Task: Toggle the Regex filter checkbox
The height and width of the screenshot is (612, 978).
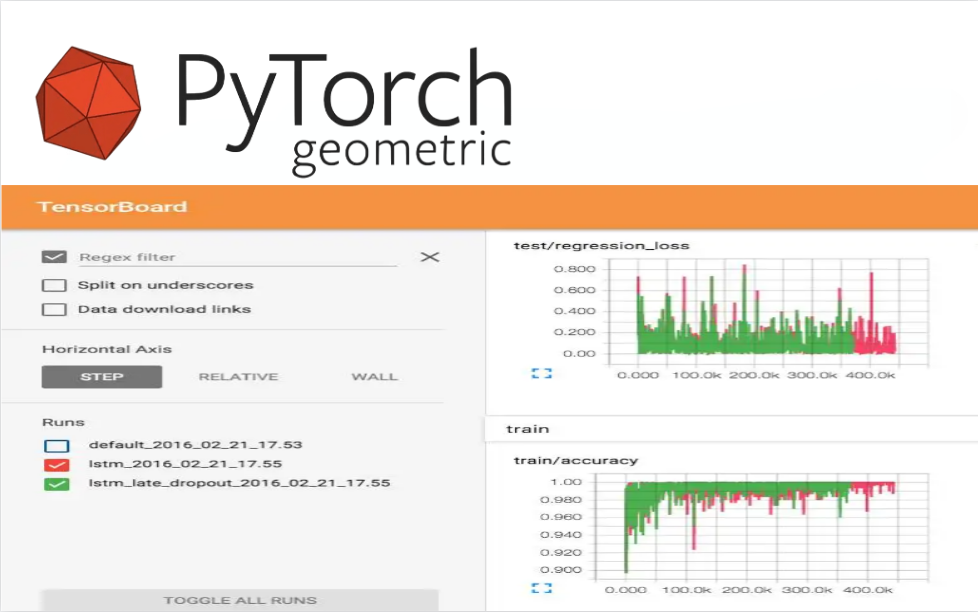Action: click(x=54, y=257)
